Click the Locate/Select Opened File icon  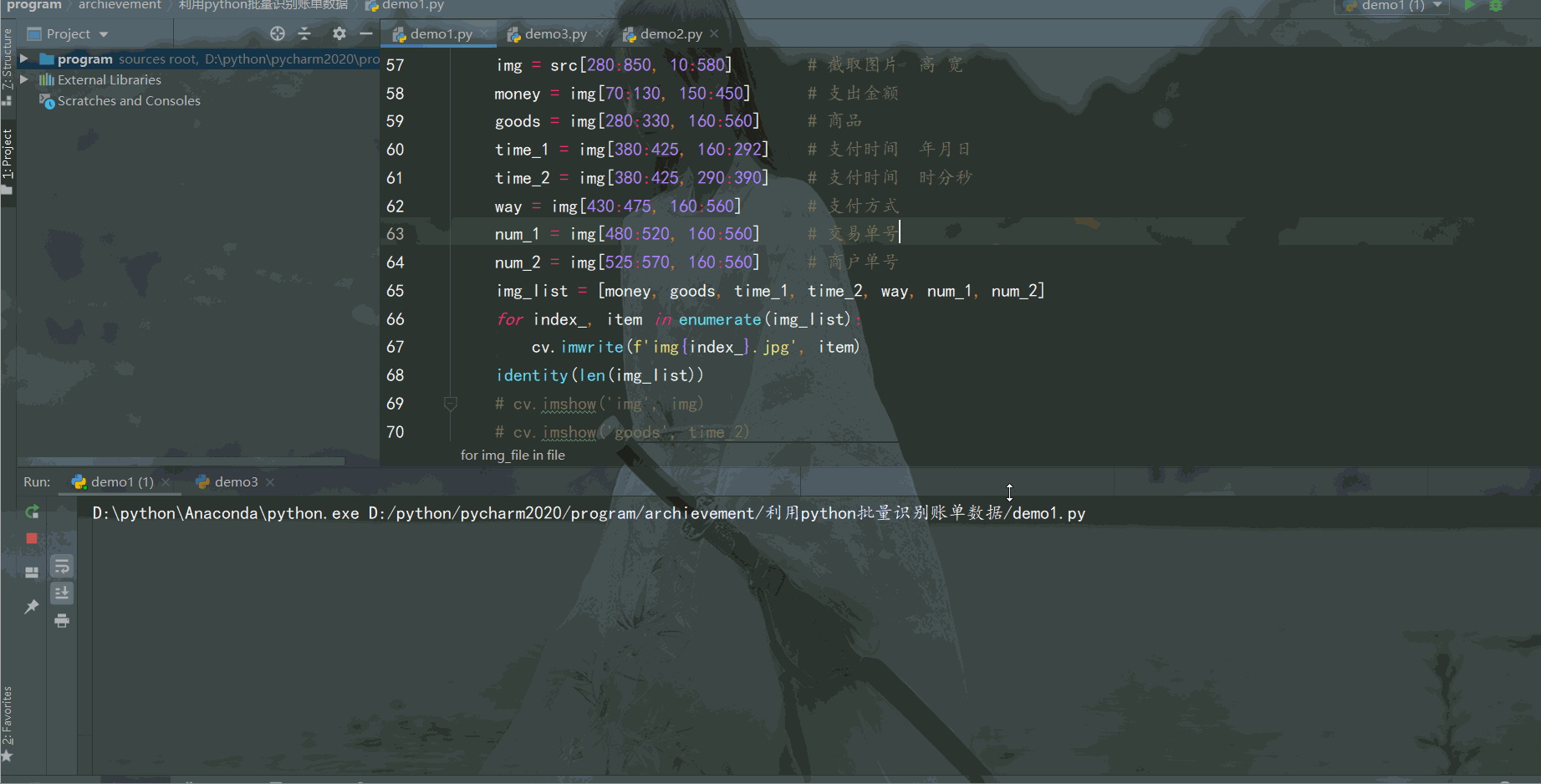278,33
